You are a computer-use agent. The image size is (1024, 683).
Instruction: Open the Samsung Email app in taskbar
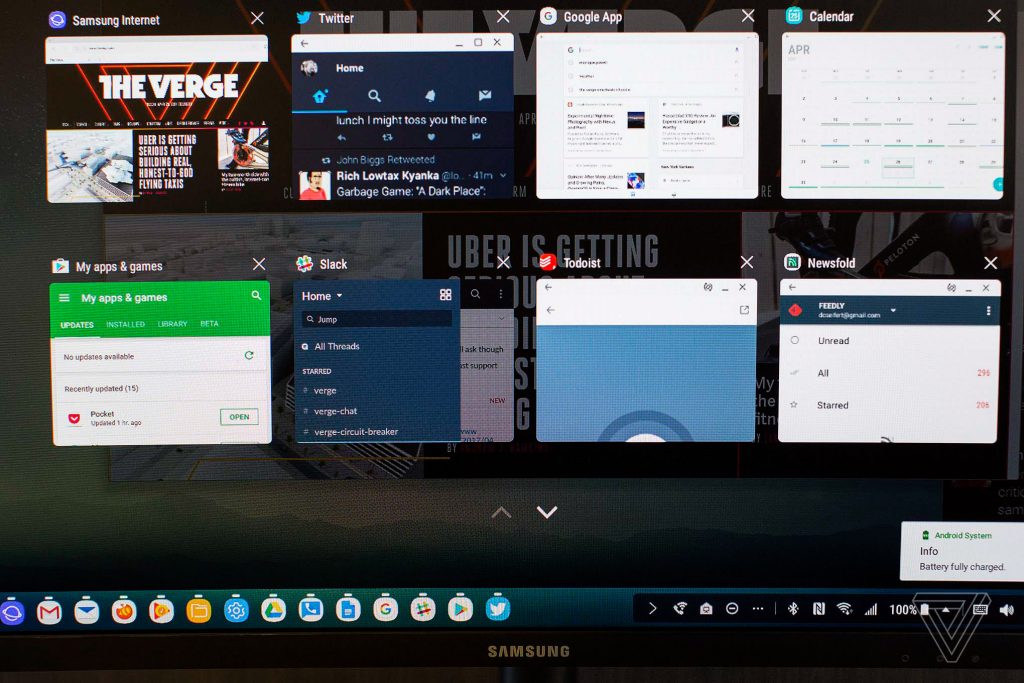[86, 611]
